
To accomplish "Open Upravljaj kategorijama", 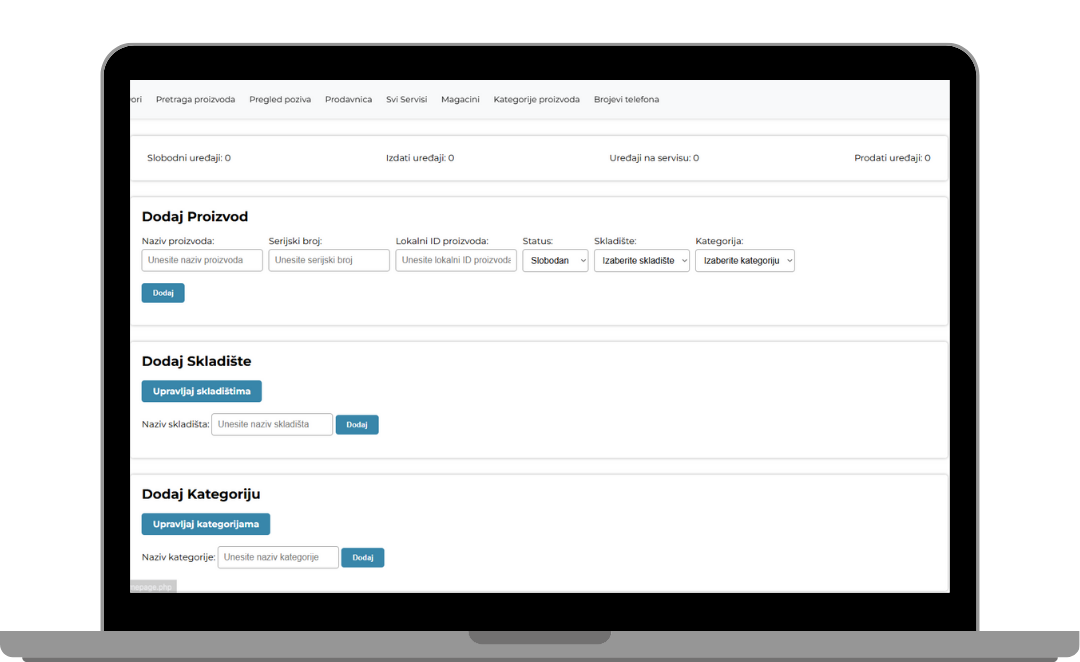I will tap(206, 524).
